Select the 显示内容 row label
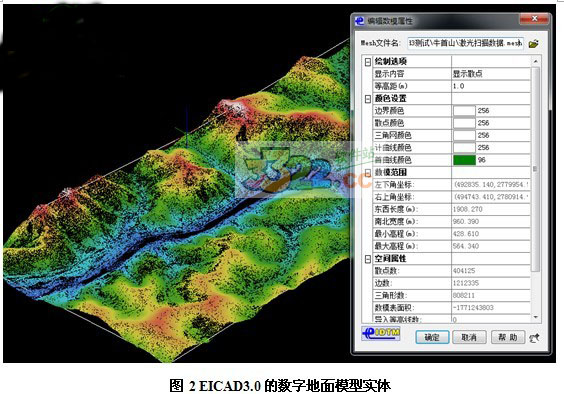The width and height of the screenshot is (564, 394). [389, 74]
